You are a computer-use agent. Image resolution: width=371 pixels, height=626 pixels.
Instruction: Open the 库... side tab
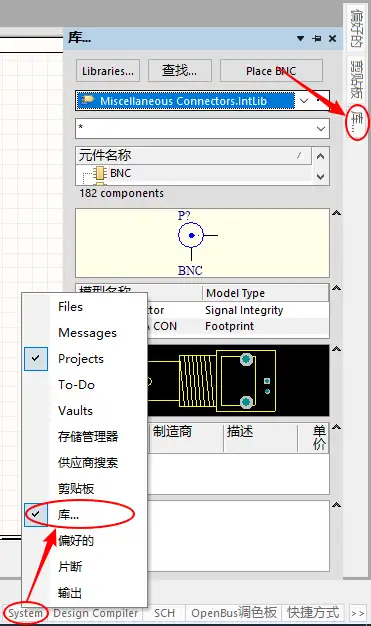pyautogui.click(x=356, y=121)
